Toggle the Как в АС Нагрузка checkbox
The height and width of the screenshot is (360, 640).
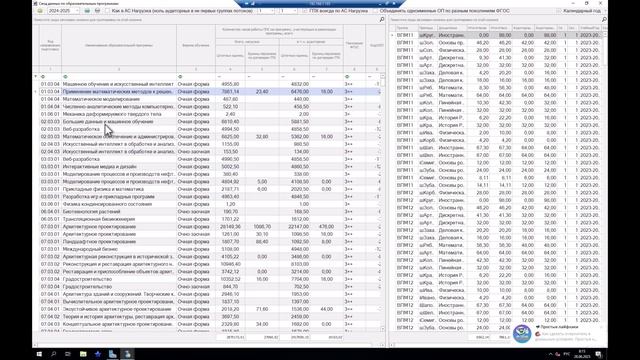[x=107, y=11]
